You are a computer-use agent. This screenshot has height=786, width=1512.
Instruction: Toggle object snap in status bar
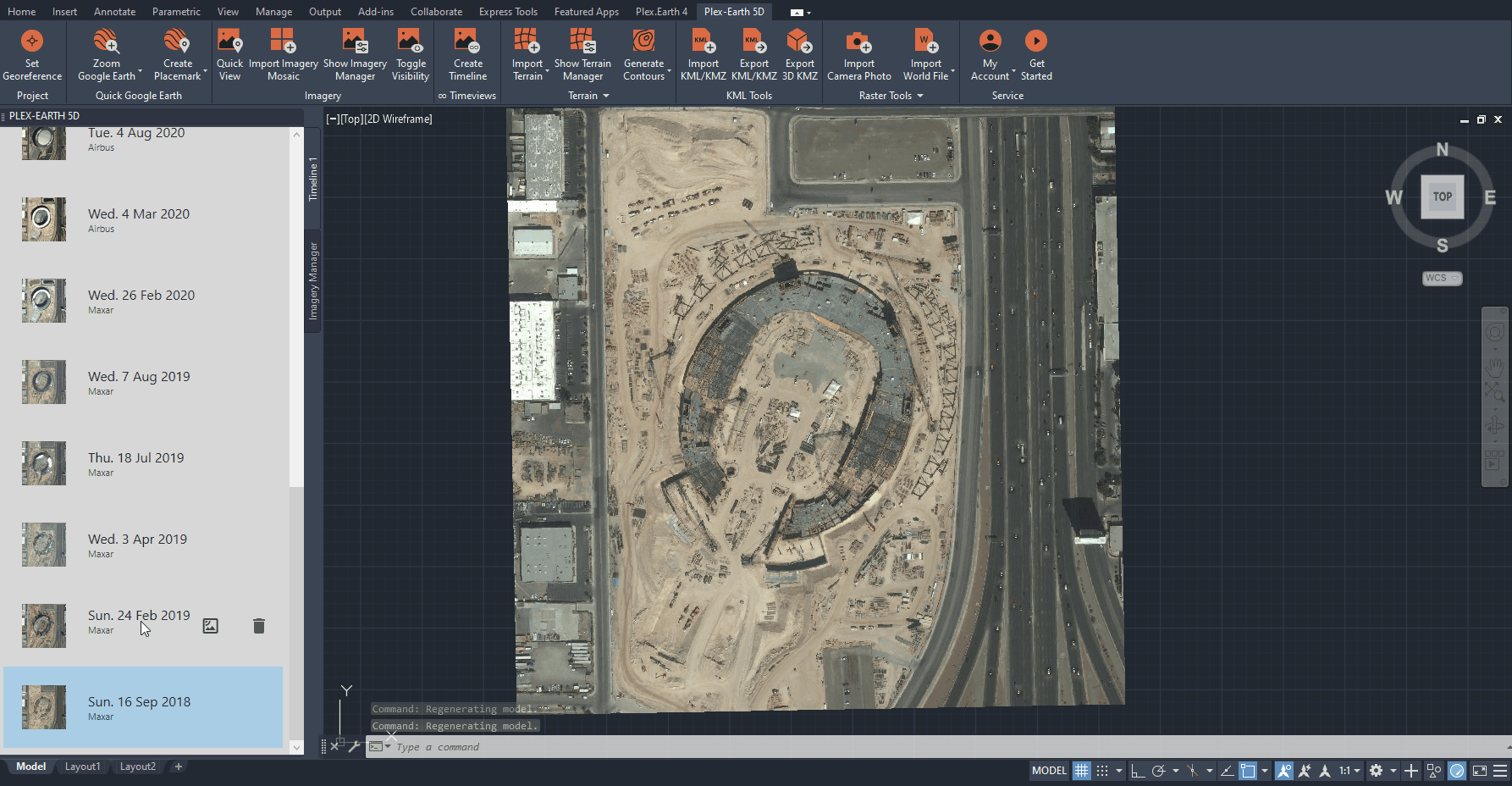point(1248,771)
